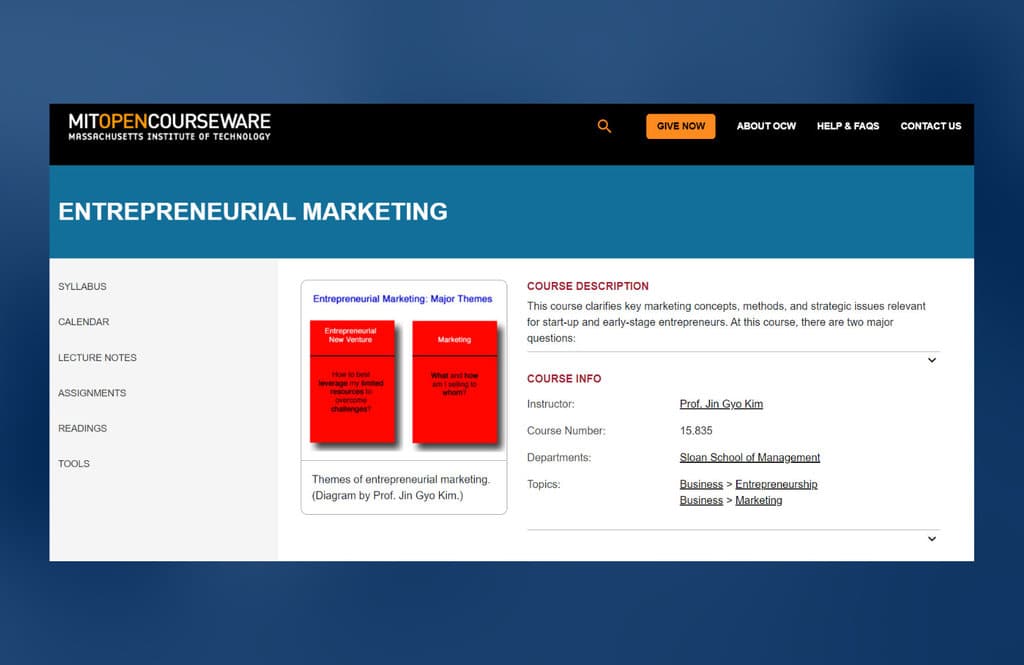The height and width of the screenshot is (665, 1024).
Task: Click the Course Info heading
Action: tap(564, 378)
